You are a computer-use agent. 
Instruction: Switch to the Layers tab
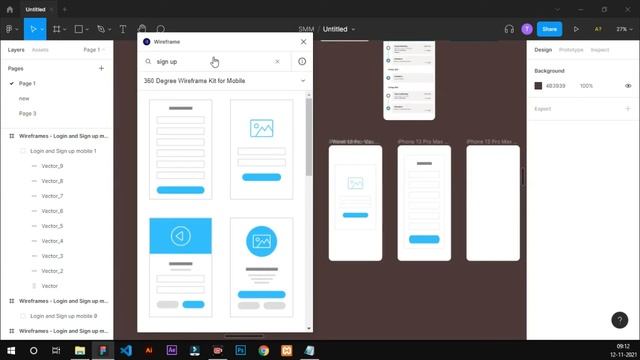coord(16,50)
